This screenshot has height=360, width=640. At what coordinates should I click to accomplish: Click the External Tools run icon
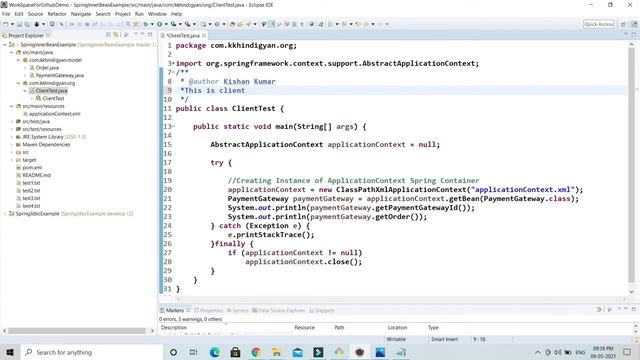click(187, 24)
